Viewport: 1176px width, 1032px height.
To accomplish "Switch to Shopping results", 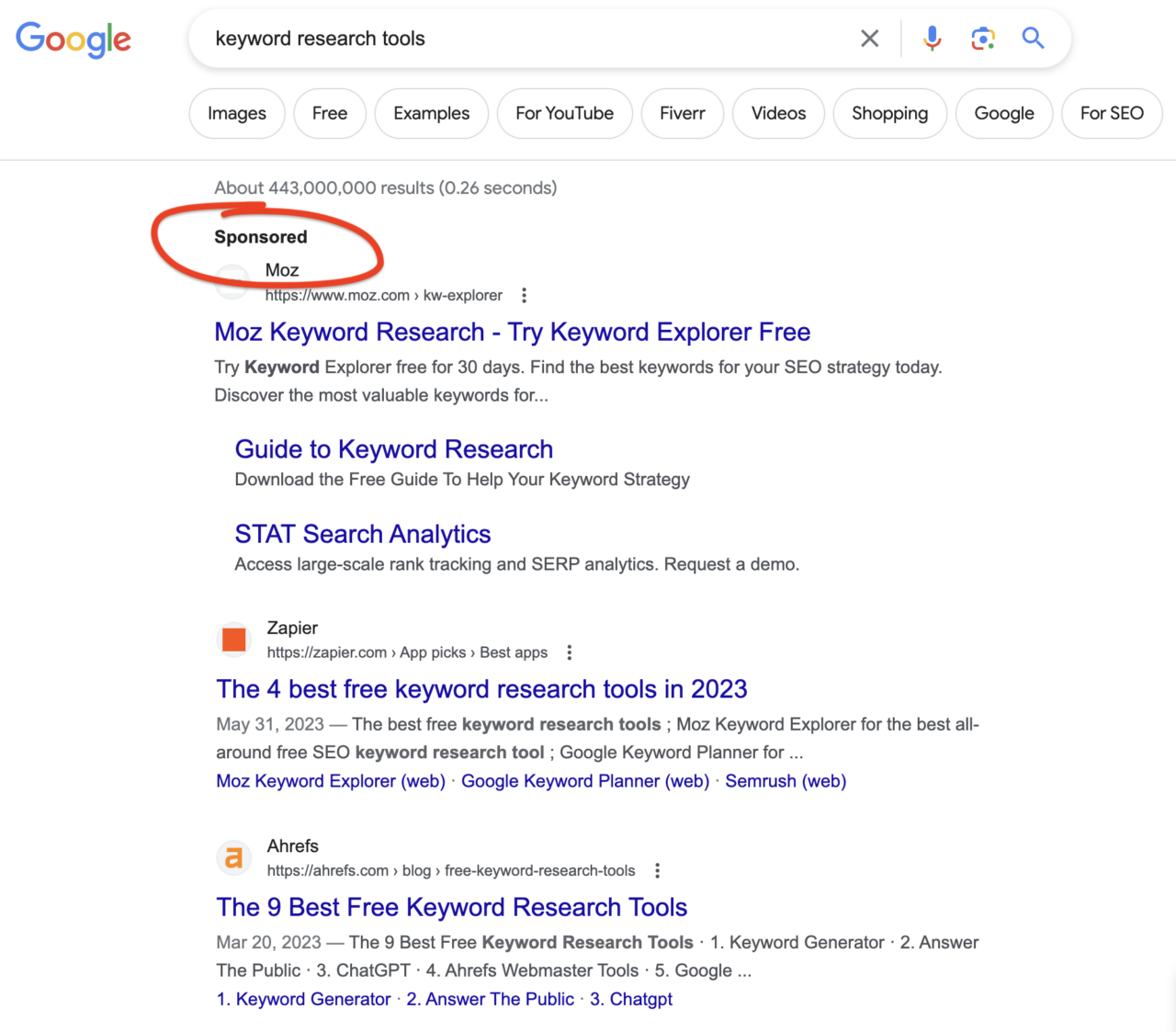I will point(890,113).
